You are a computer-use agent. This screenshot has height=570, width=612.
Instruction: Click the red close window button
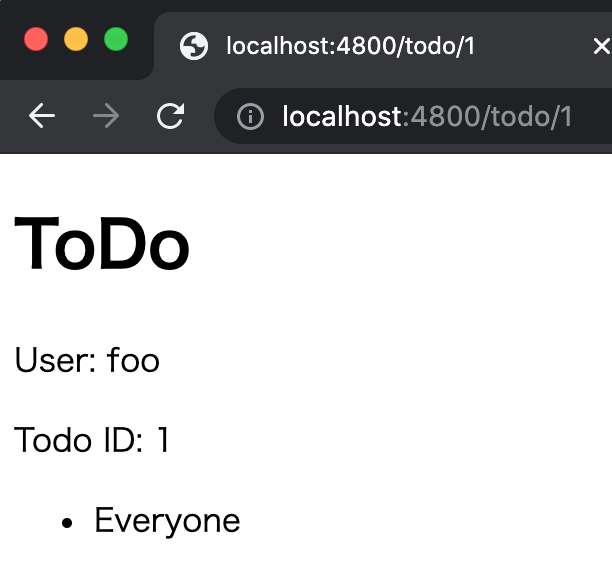point(36,39)
